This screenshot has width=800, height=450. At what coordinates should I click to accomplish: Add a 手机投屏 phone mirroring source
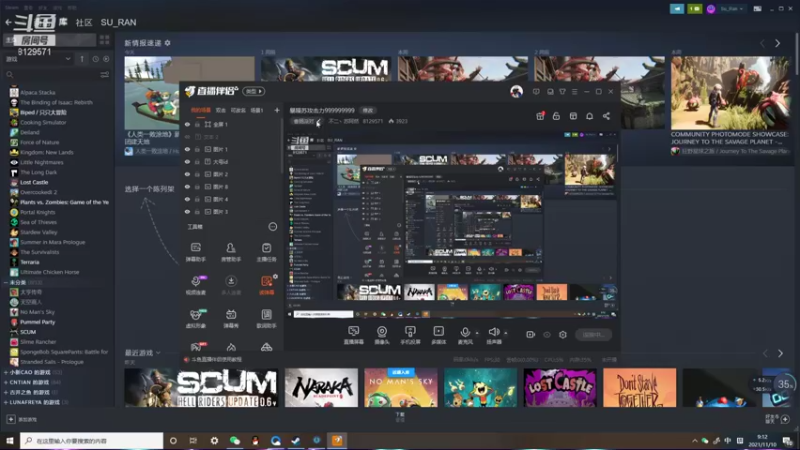(x=410, y=335)
